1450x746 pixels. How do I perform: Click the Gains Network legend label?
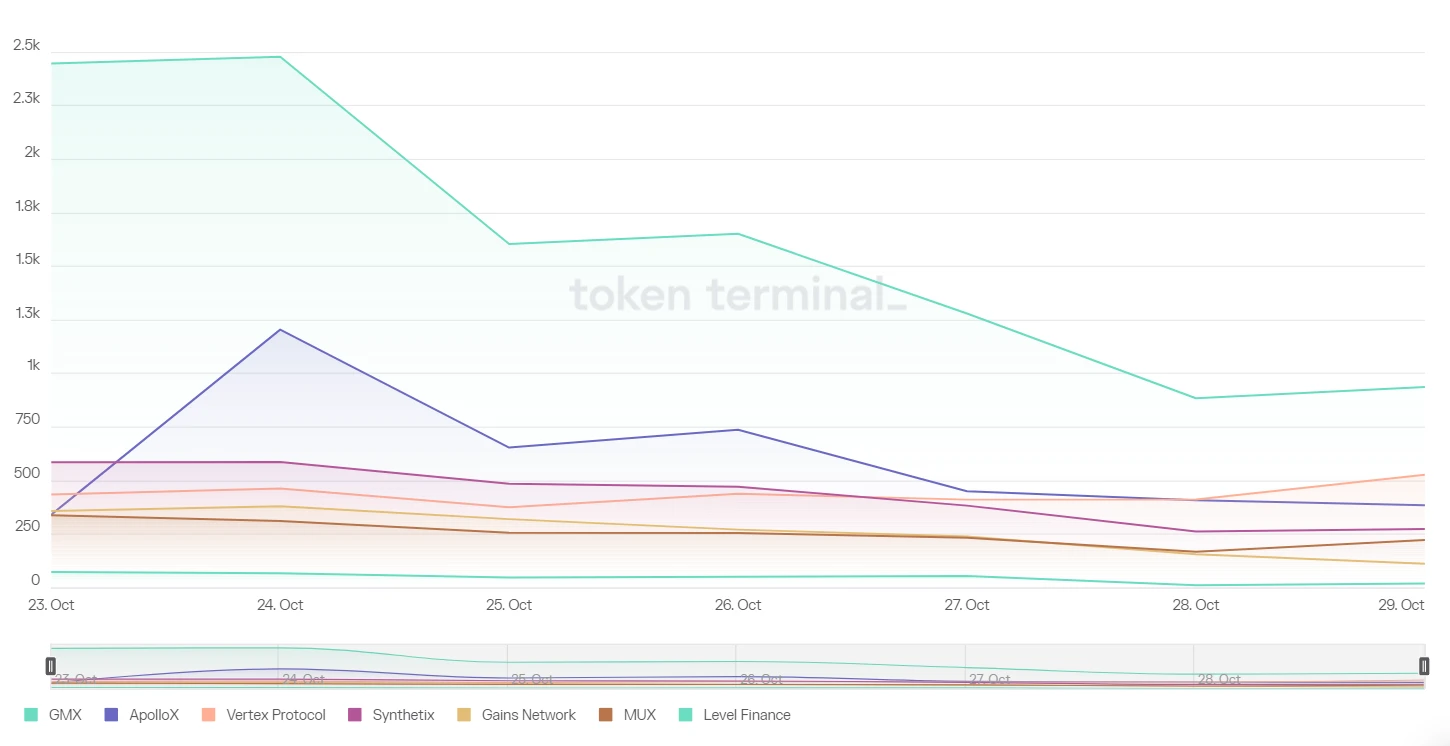[528, 715]
